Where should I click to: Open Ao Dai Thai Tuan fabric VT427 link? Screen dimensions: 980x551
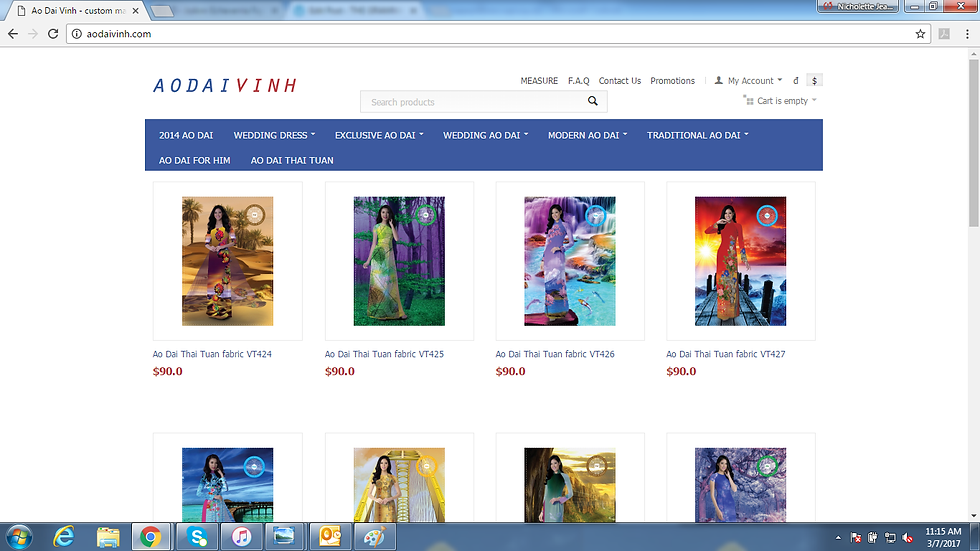coord(725,354)
